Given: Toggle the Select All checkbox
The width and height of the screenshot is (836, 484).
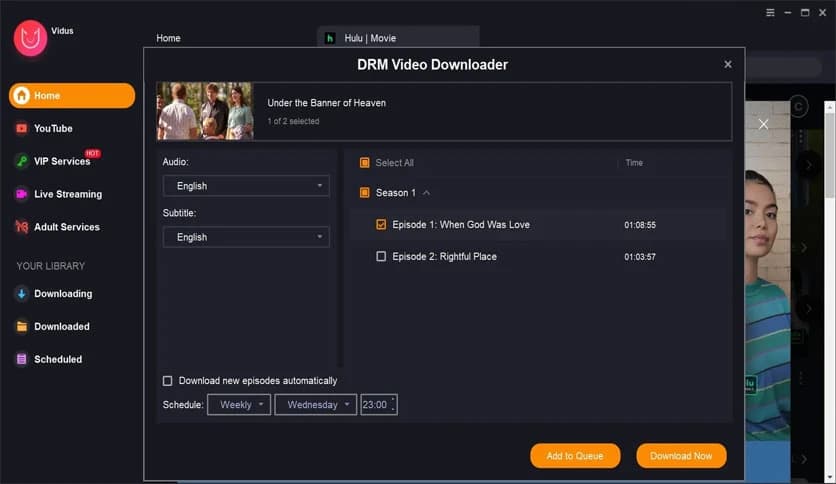Looking at the screenshot, I should [x=365, y=163].
